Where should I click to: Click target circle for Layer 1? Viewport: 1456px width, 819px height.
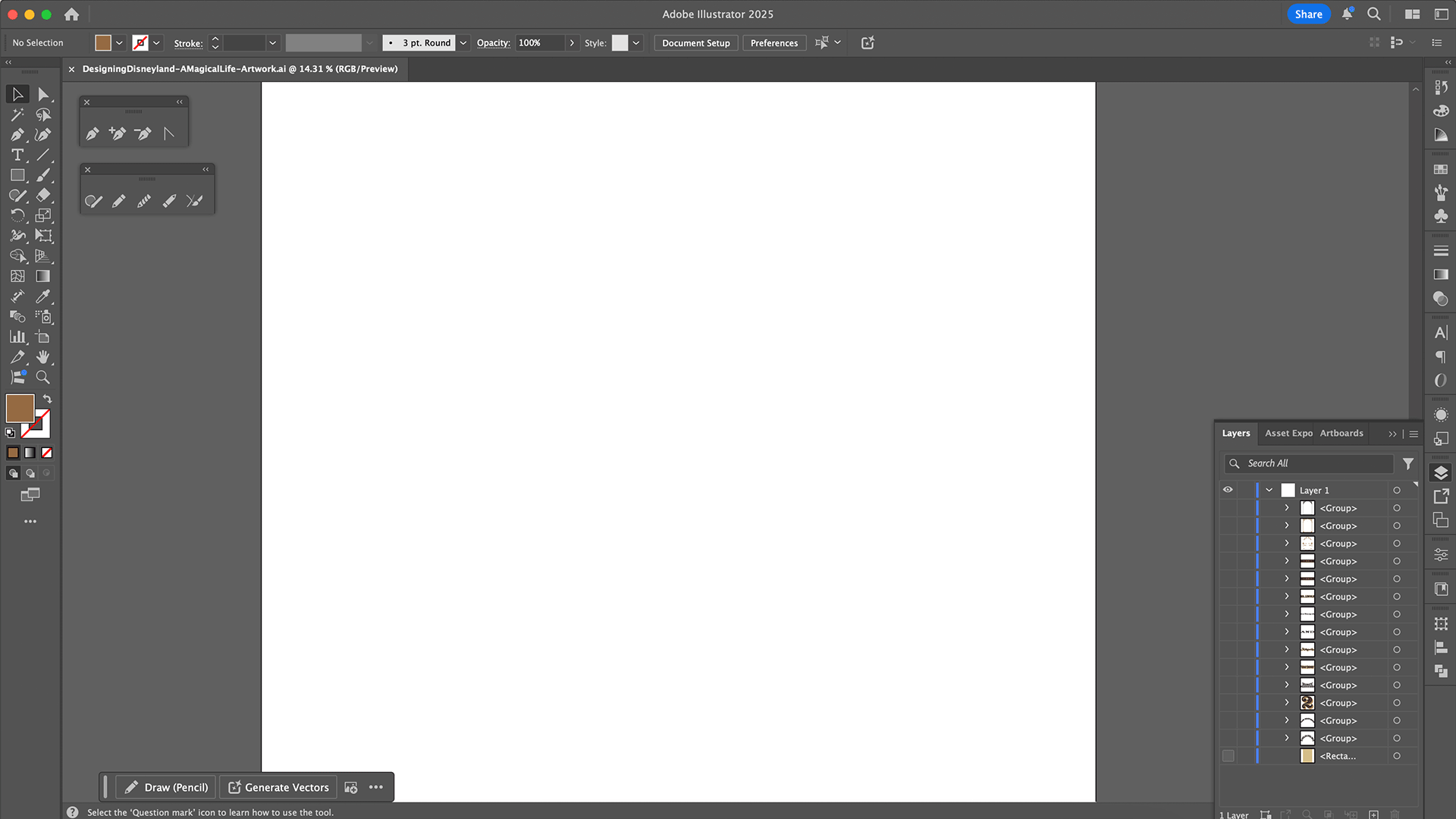pos(1396,491)
